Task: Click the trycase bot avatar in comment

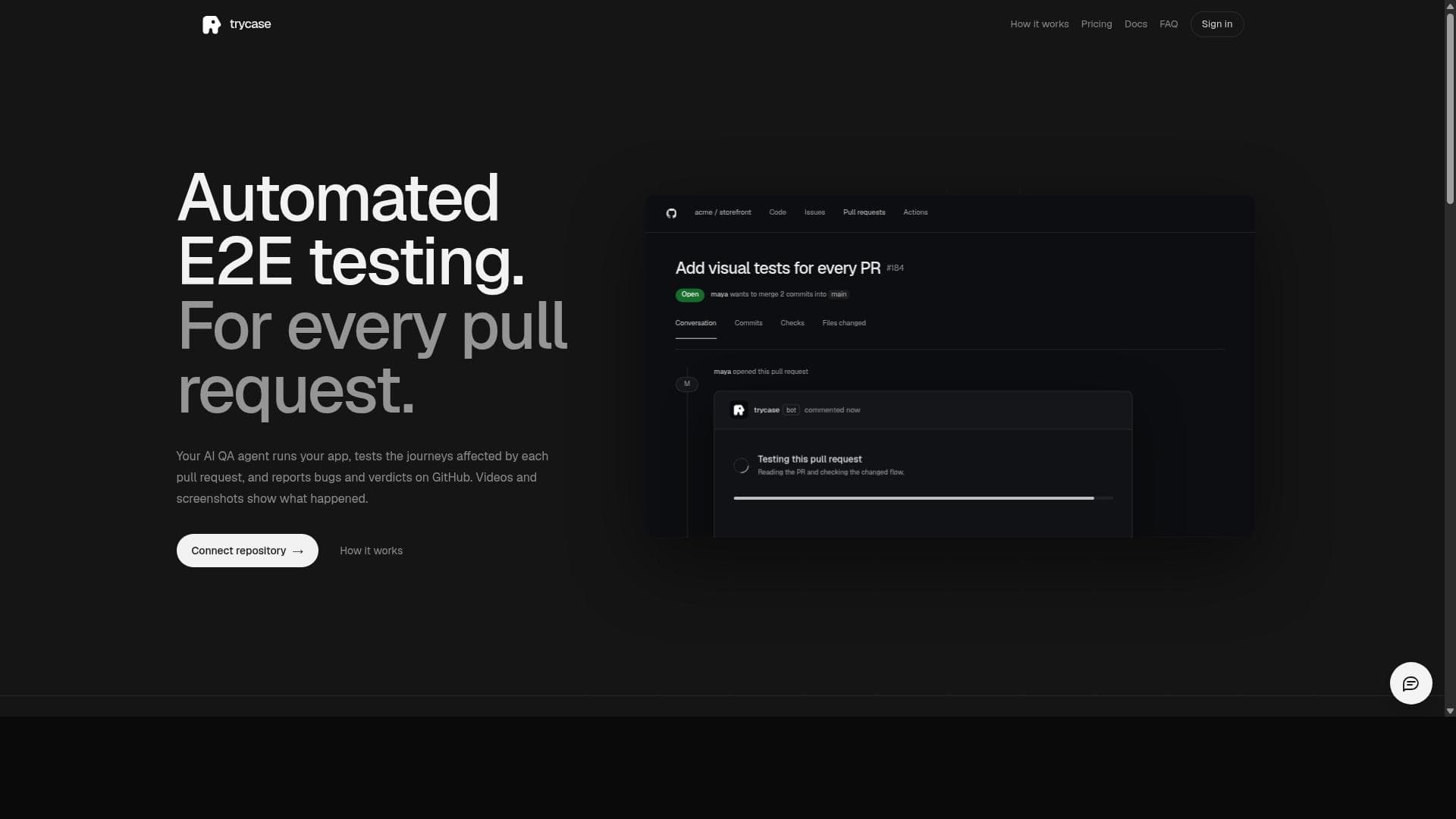Action: 739,410
